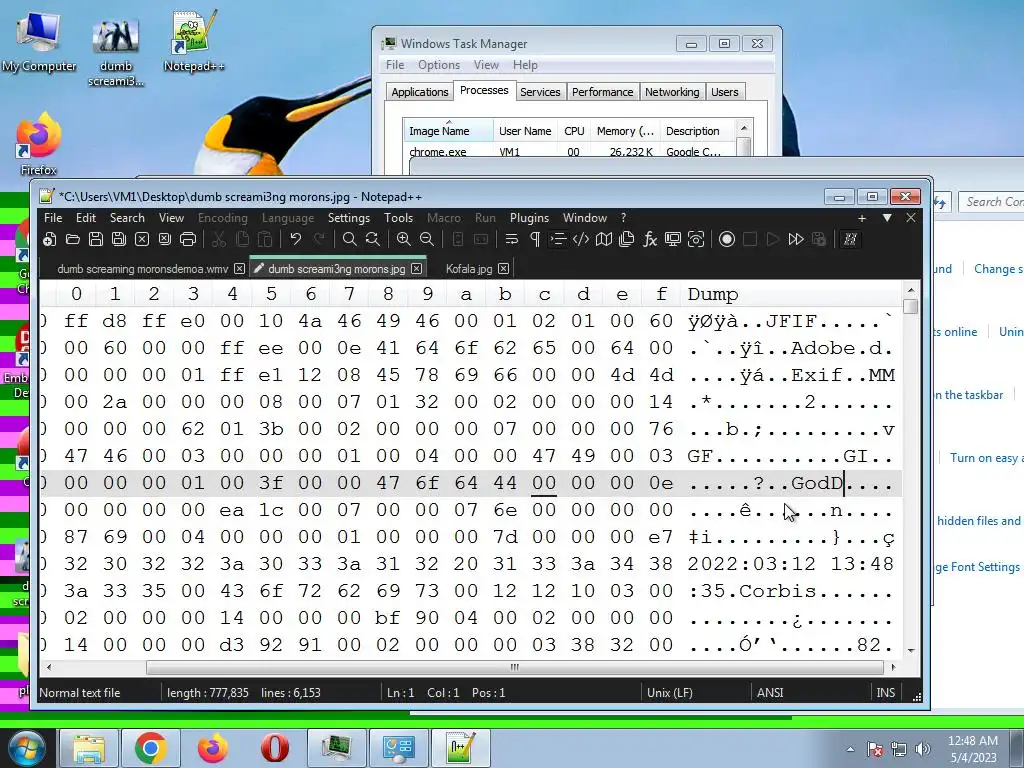Click the ANSI encoding status entry

tap(770, 692)
